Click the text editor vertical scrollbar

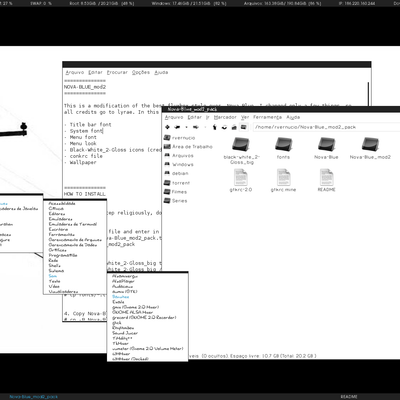369,94
